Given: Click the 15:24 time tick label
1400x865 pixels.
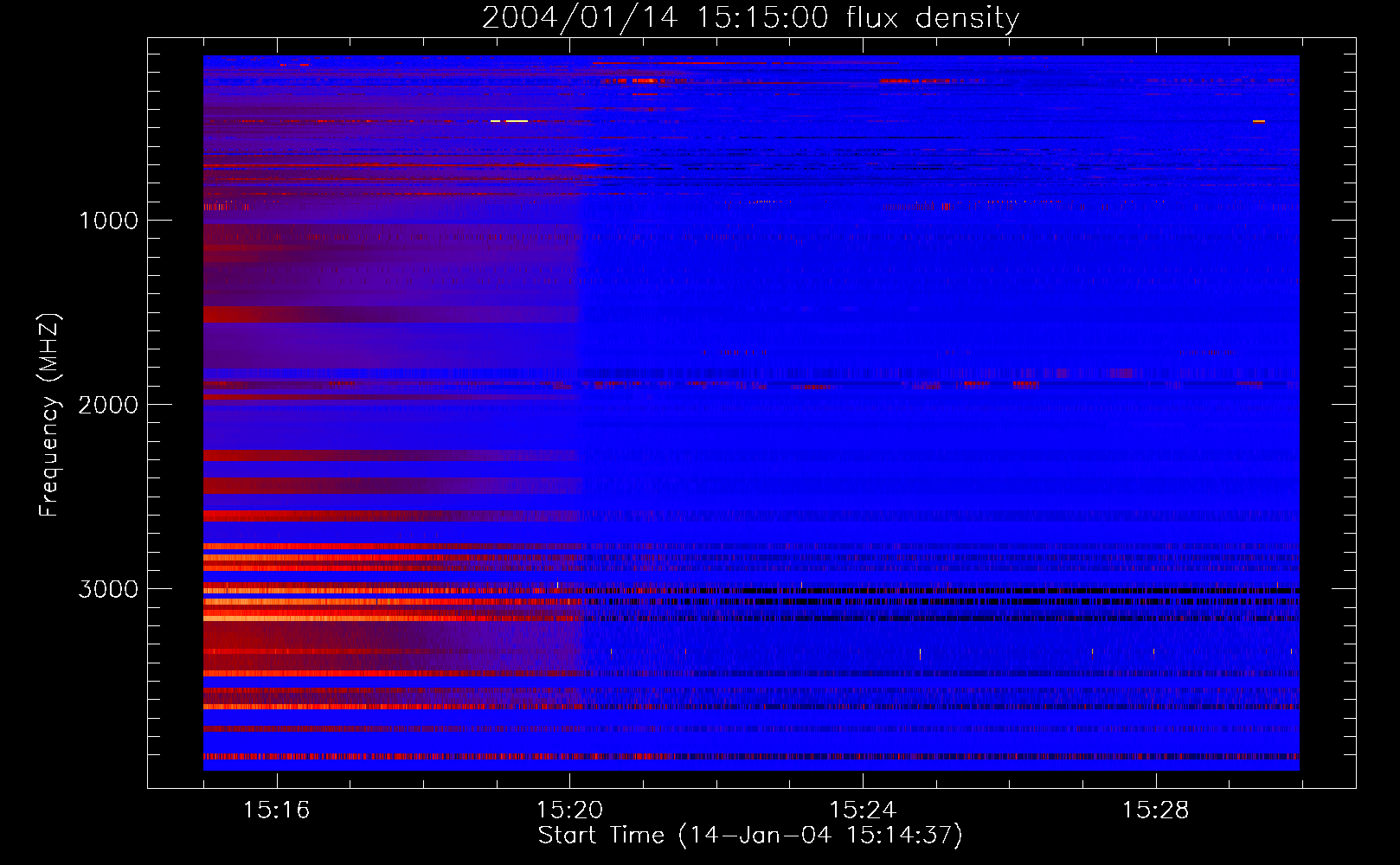Looking at the screenshot, I should coord(863,811).
